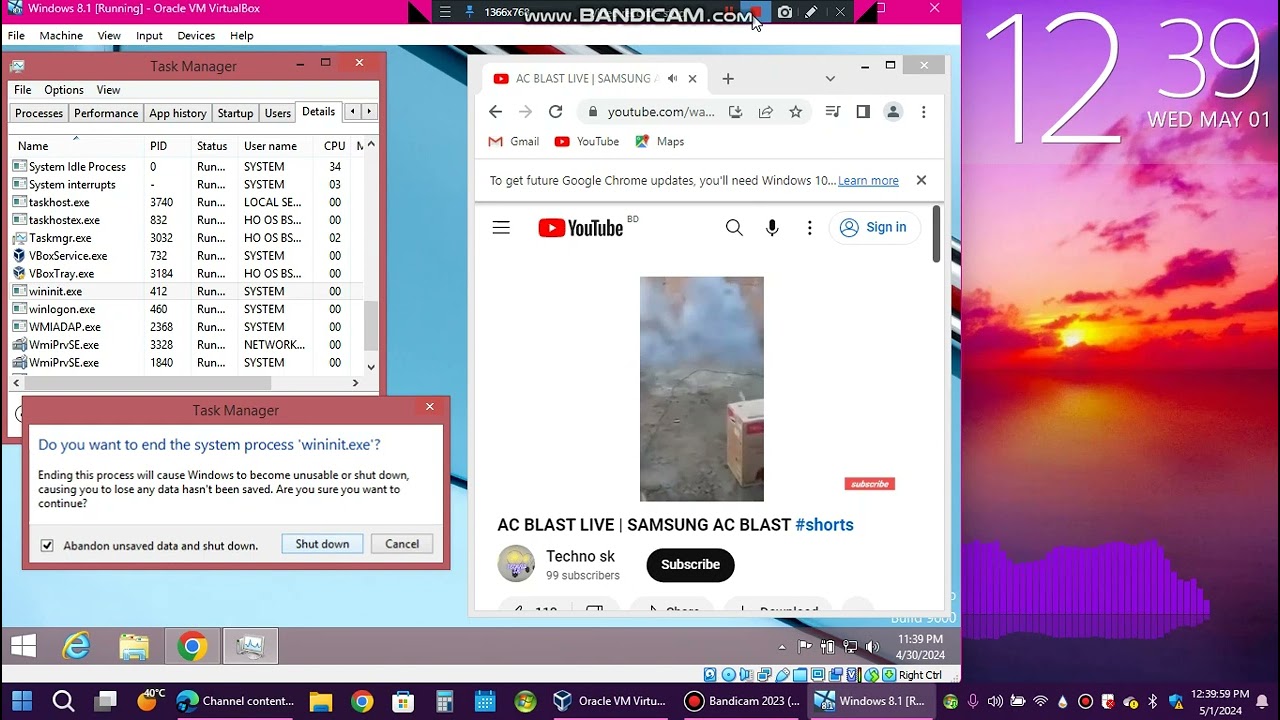Click Bandicam's pencil drawing icon
This screenshot has height=720, width=1280.
point(812,12)
